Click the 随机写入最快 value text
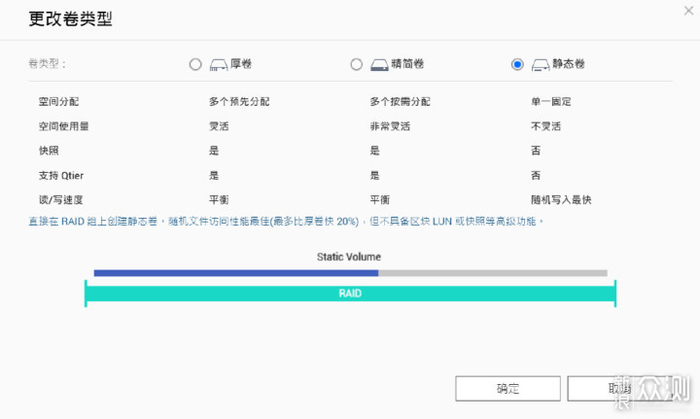Screen dimensions: 700x419 click(x=561, y=199)
